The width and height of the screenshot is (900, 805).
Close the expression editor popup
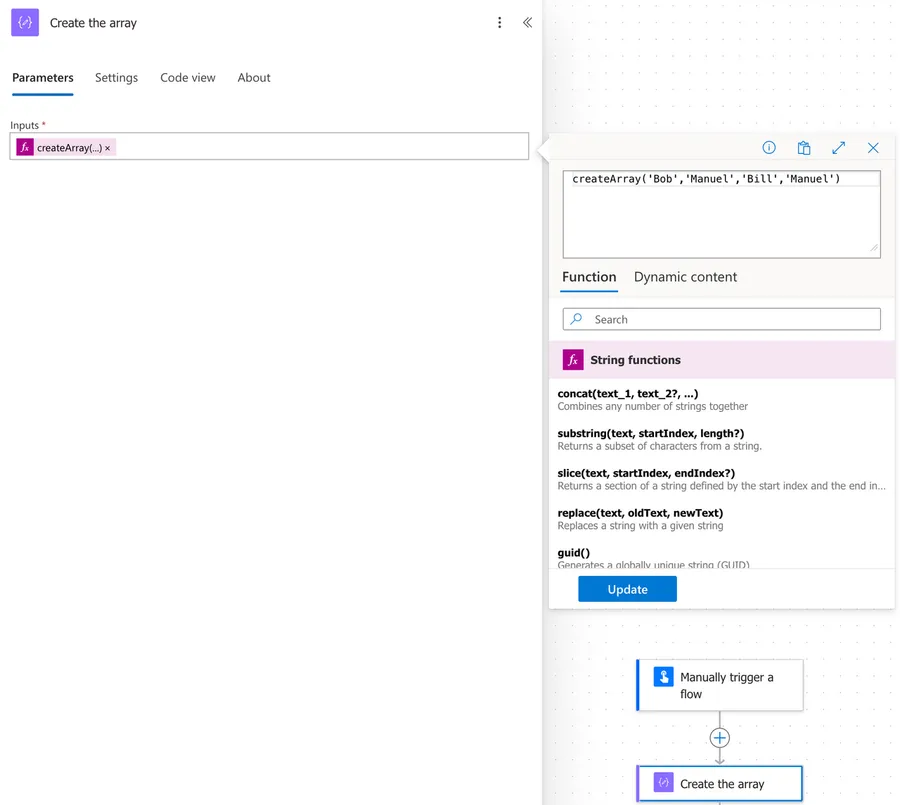[873, 148]
